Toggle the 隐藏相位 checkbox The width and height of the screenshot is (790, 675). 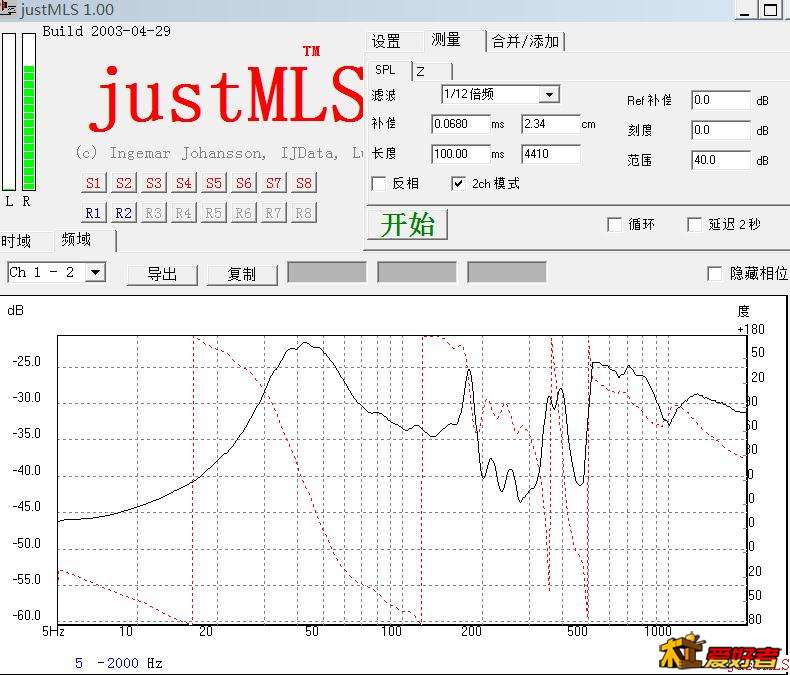(714, 273)
